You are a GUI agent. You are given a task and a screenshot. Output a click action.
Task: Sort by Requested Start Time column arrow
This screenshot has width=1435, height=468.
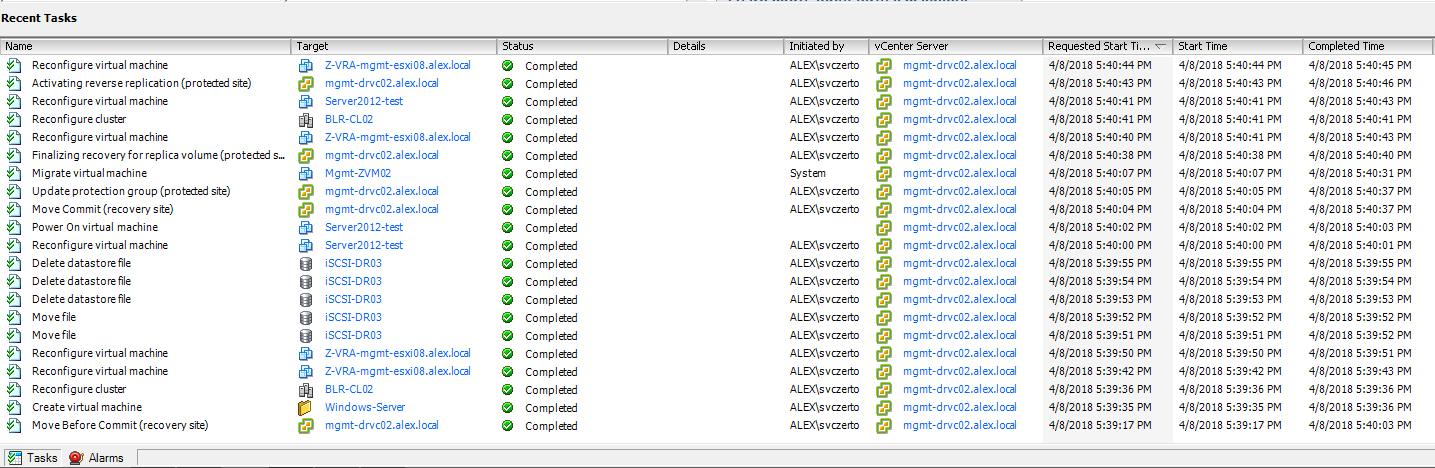(x=1160, y=46)
